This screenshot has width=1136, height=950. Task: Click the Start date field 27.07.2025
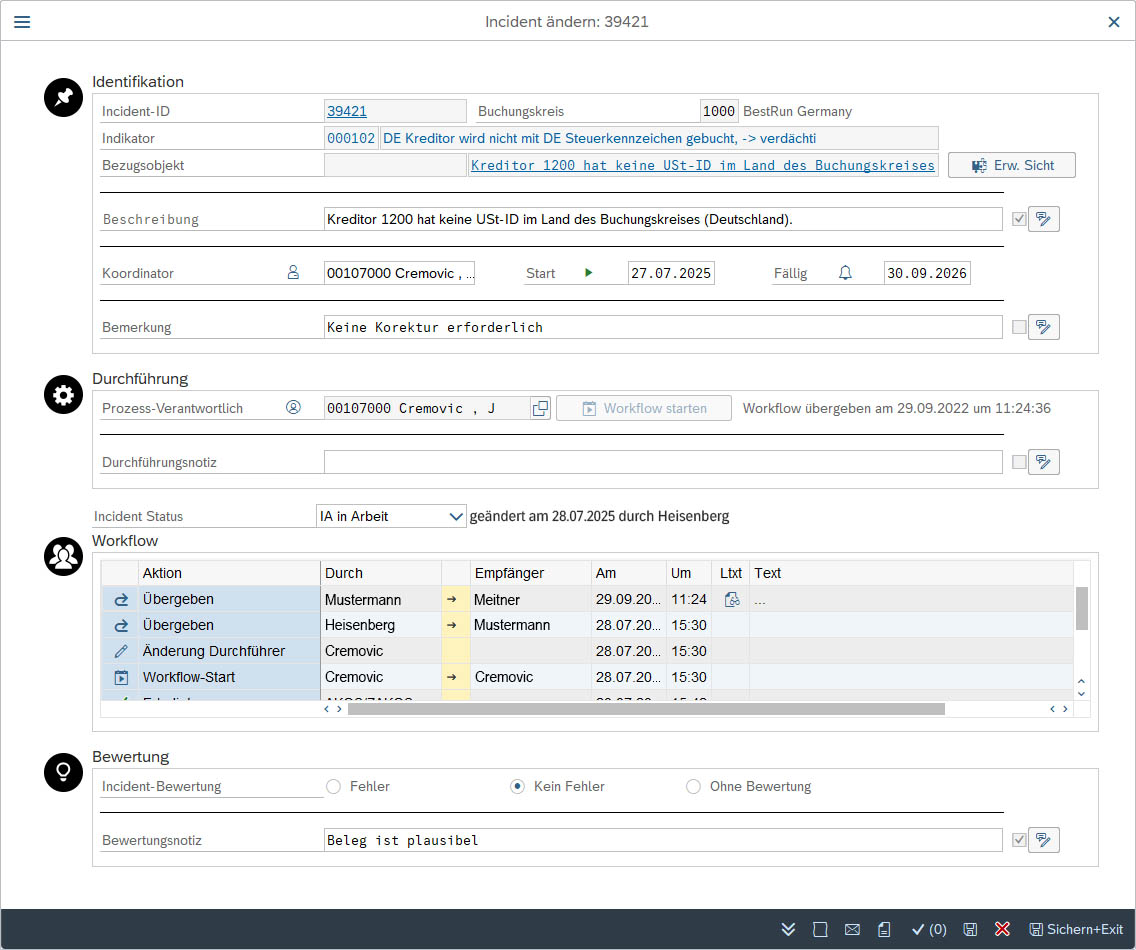pyautogui.click(x=671, y=272)
